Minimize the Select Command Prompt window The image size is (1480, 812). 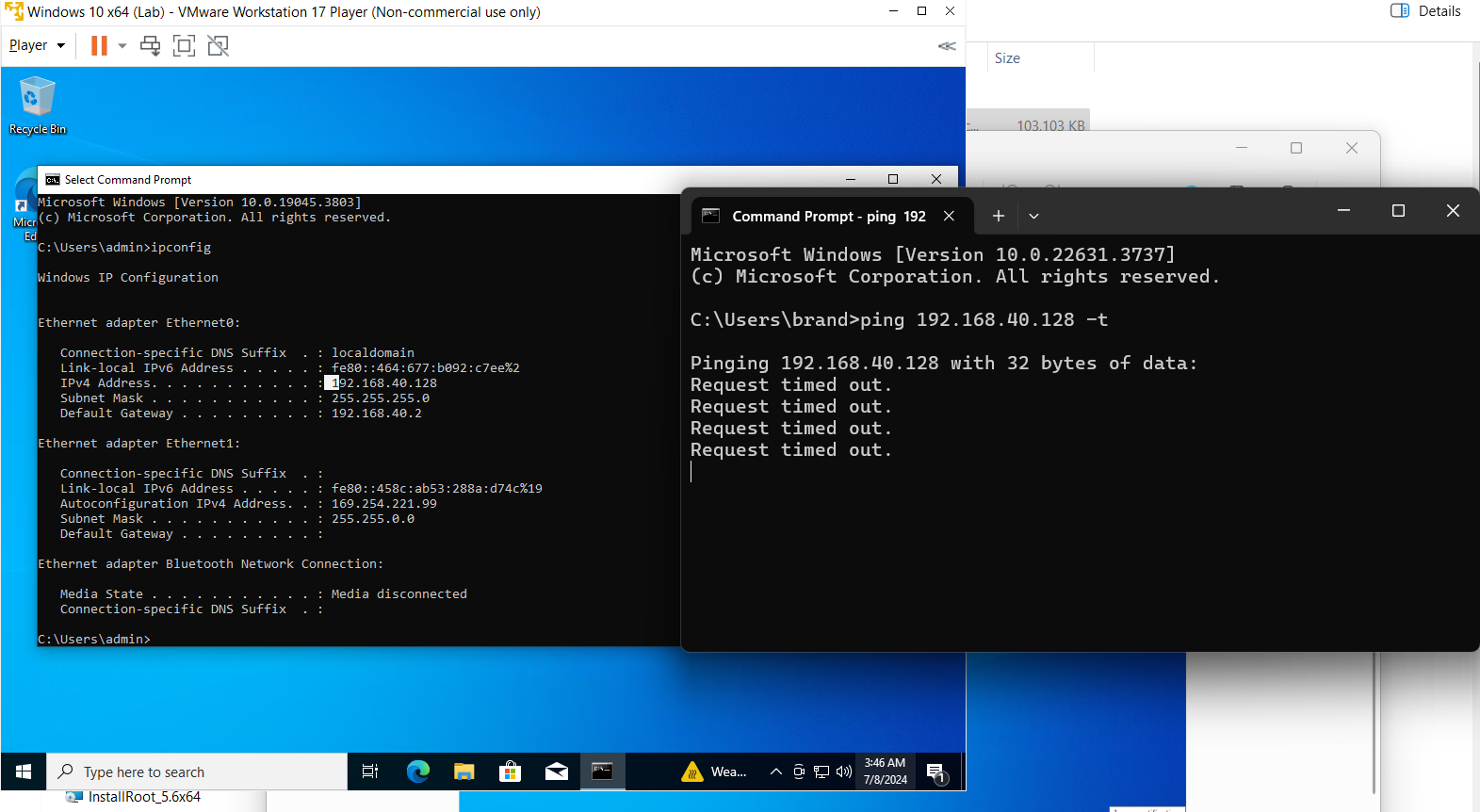coord(850,179)
